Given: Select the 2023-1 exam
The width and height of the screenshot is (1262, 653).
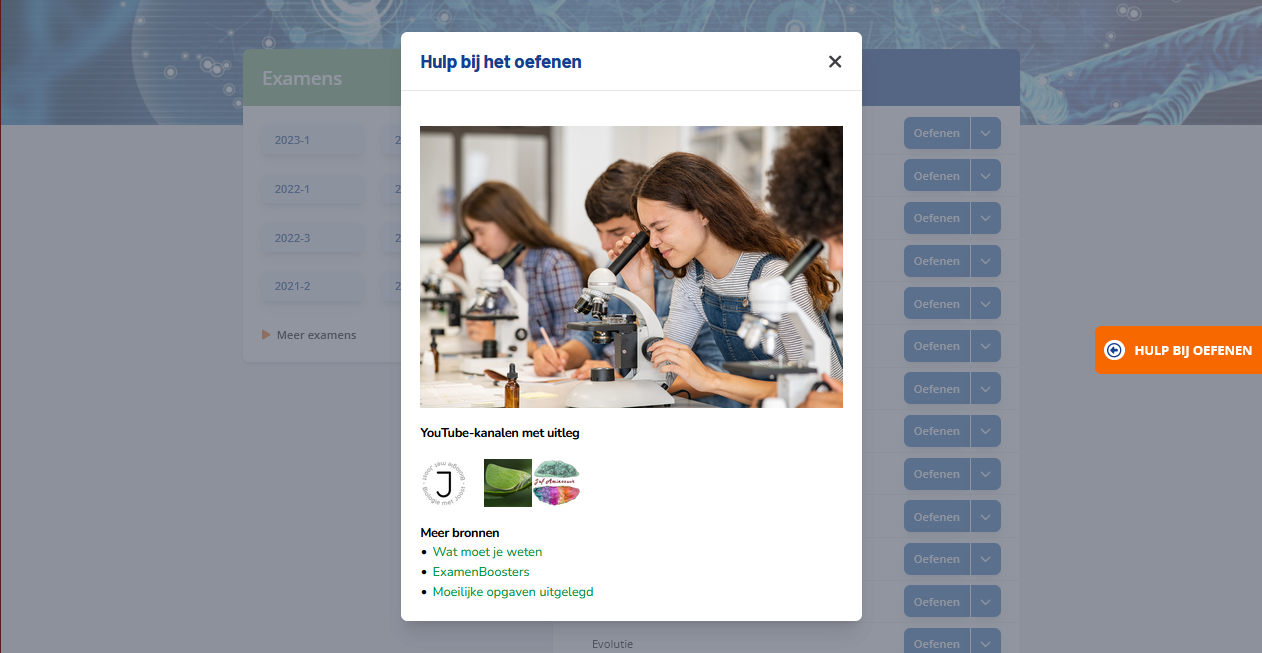Looking at the screenshot, I should [x=292, y=140].
